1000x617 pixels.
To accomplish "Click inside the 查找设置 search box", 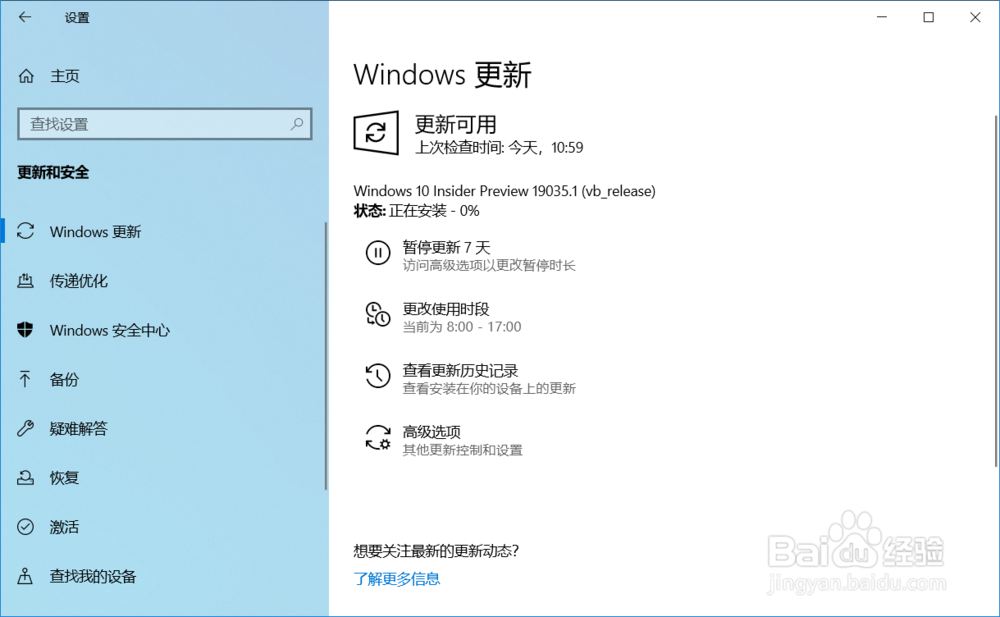I will (150, 124).
